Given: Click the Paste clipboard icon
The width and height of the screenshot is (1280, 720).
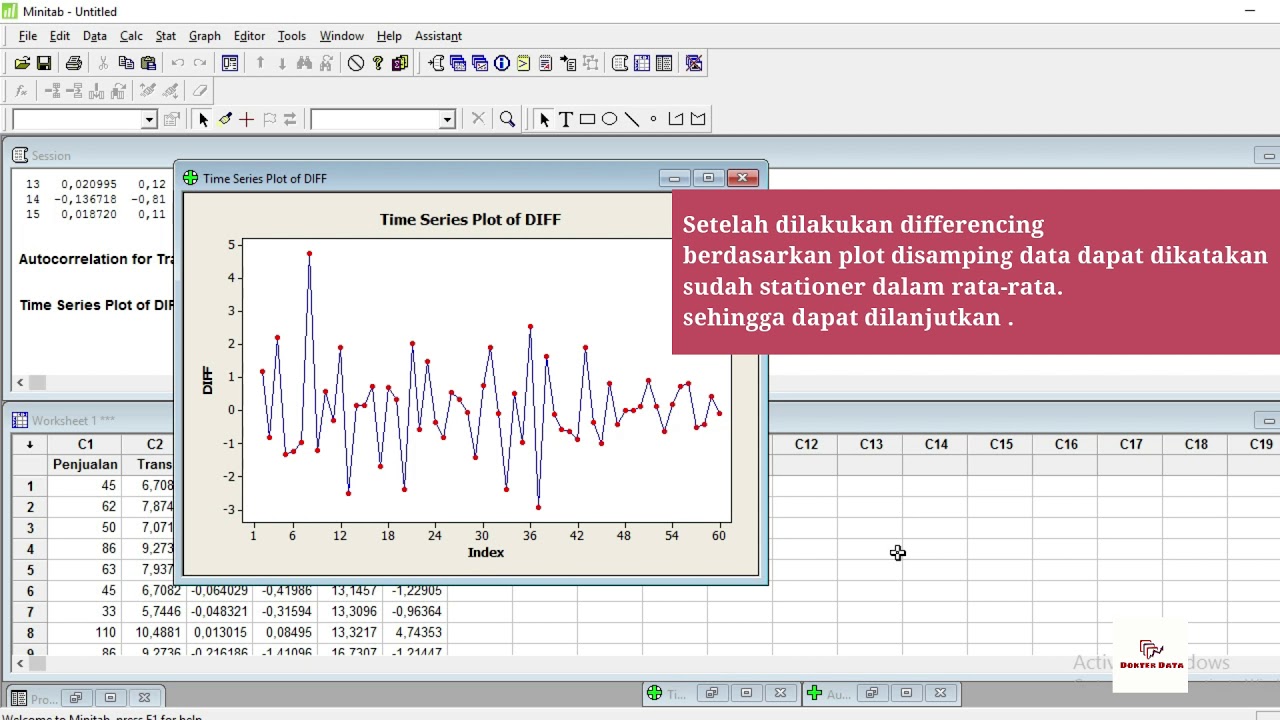Looking at the screenshot, I should coord(148,63).
